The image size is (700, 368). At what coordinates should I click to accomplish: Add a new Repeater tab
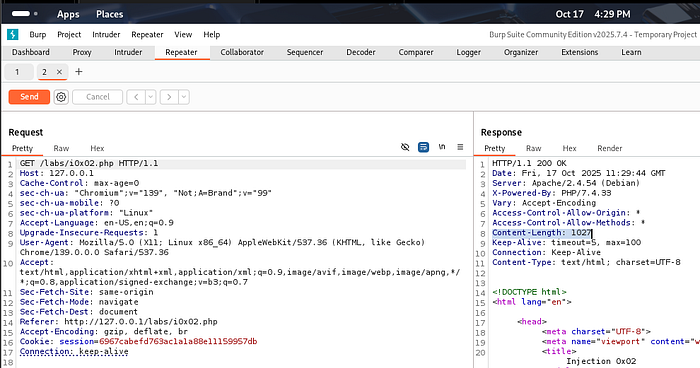tap(79, 72)
